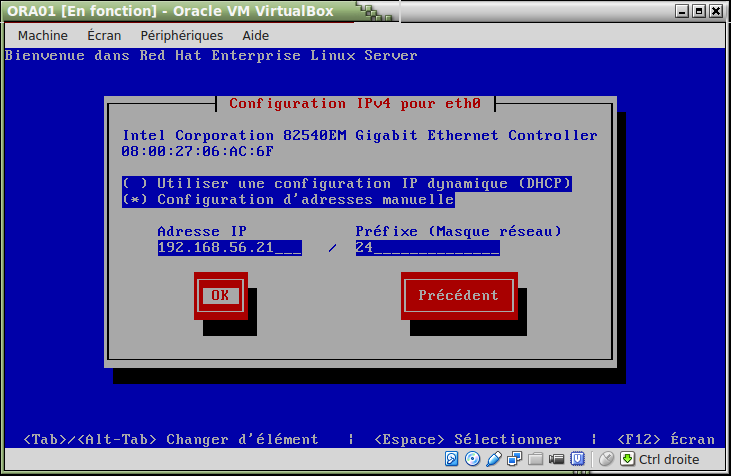This screenshot has height=476, width=731.
Task: Confirm the IPv4 settings with OK
Action: point(221,296)
